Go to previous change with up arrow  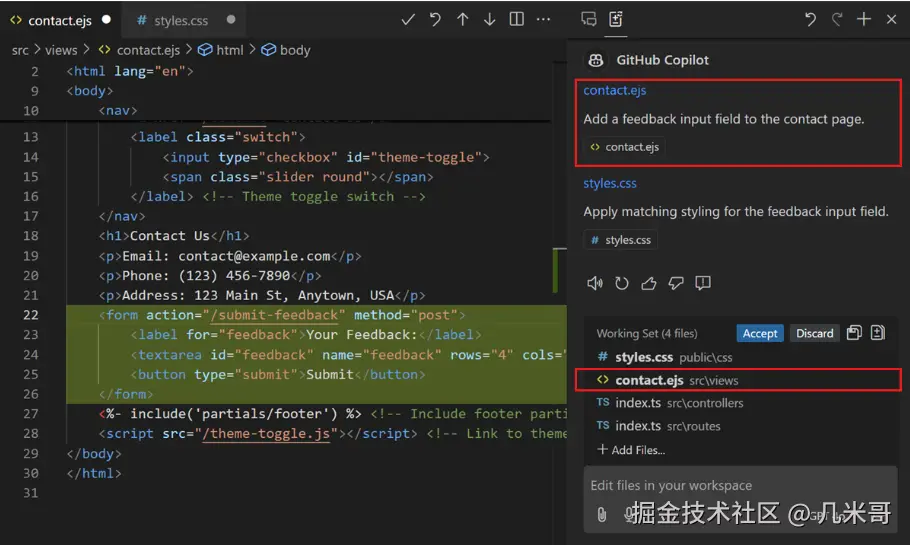click(x=463, y=20)
